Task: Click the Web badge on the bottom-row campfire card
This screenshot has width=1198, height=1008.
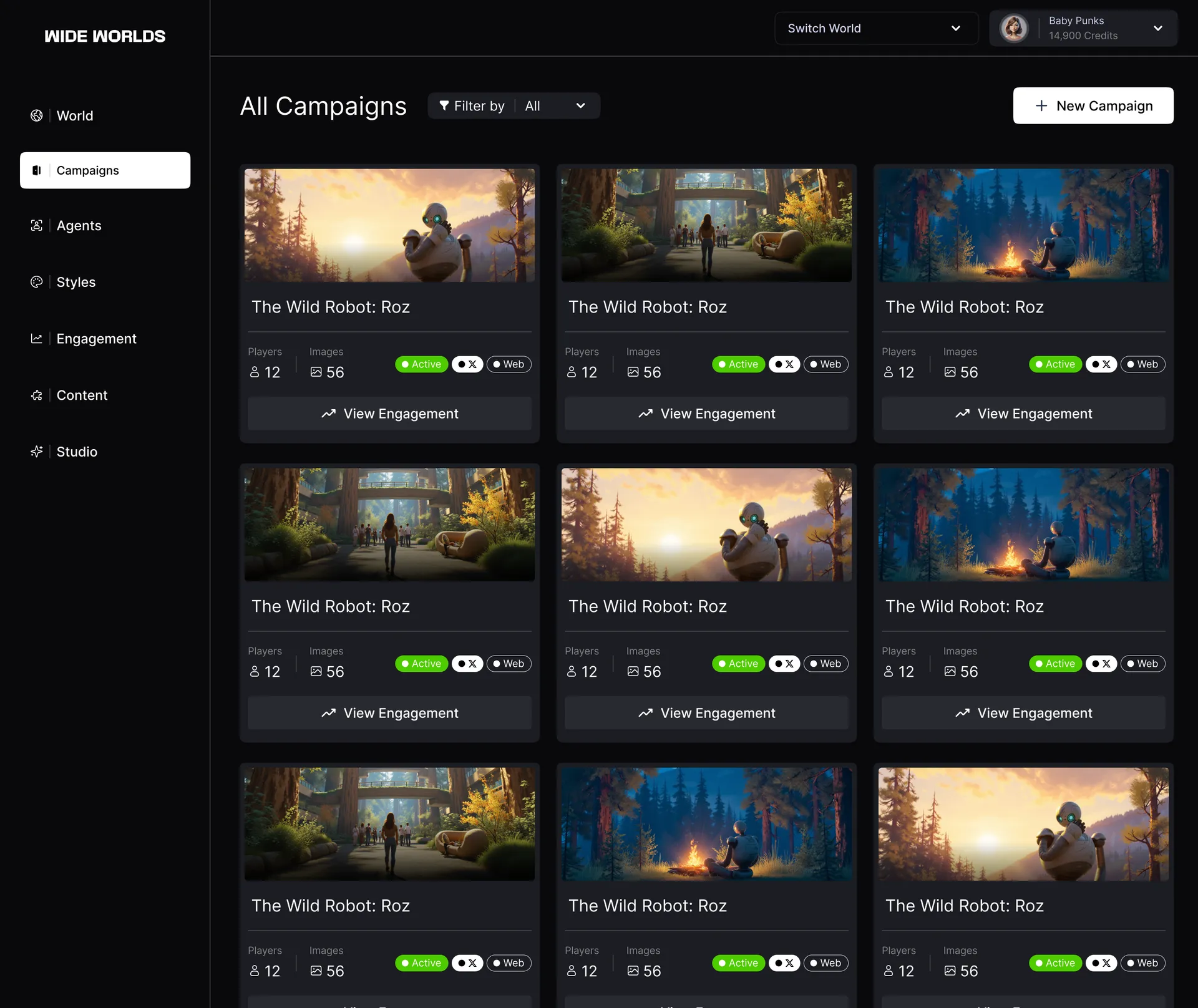Action: pos(826,963)
